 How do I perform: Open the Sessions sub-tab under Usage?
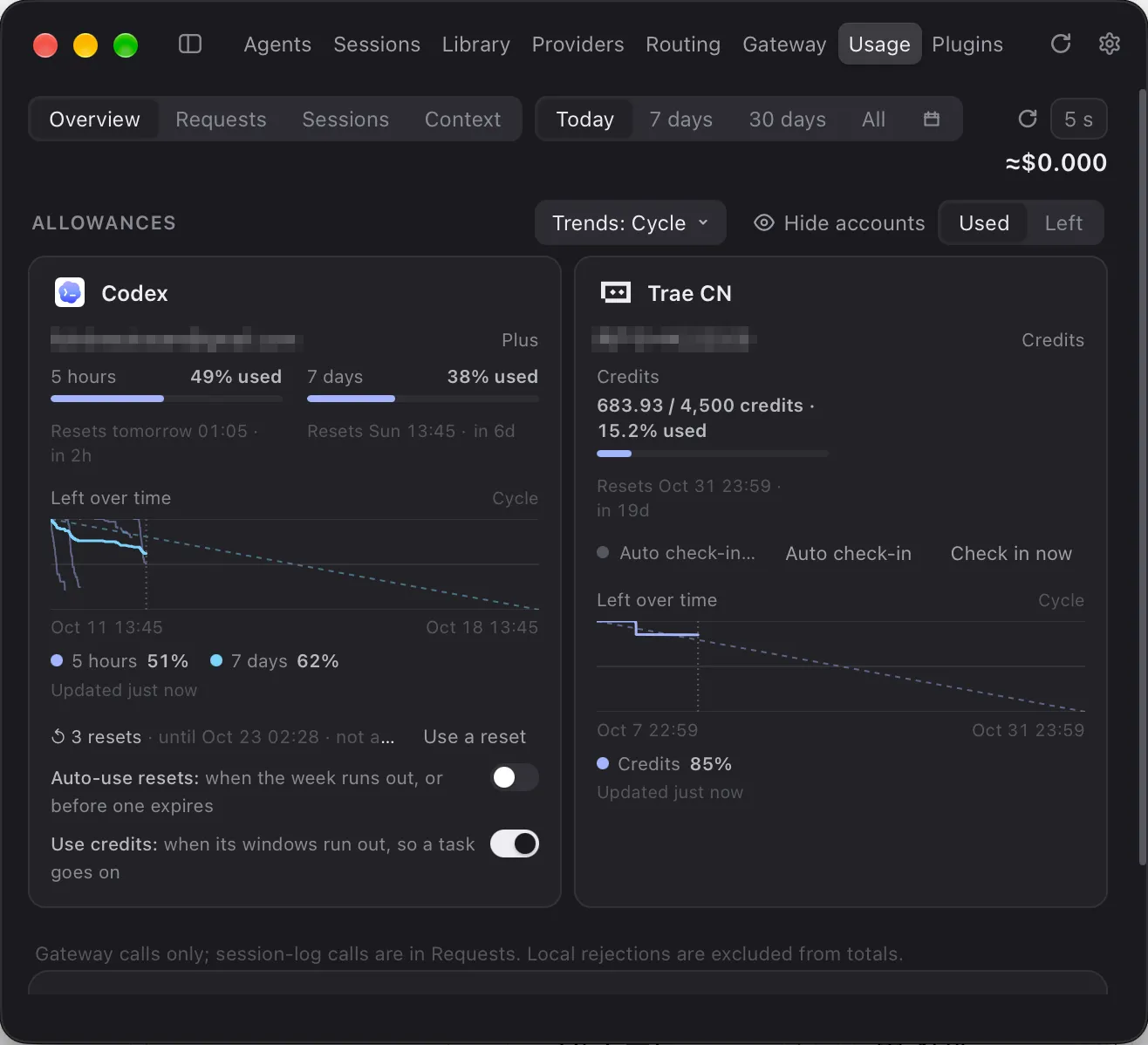tap(345, 119)
